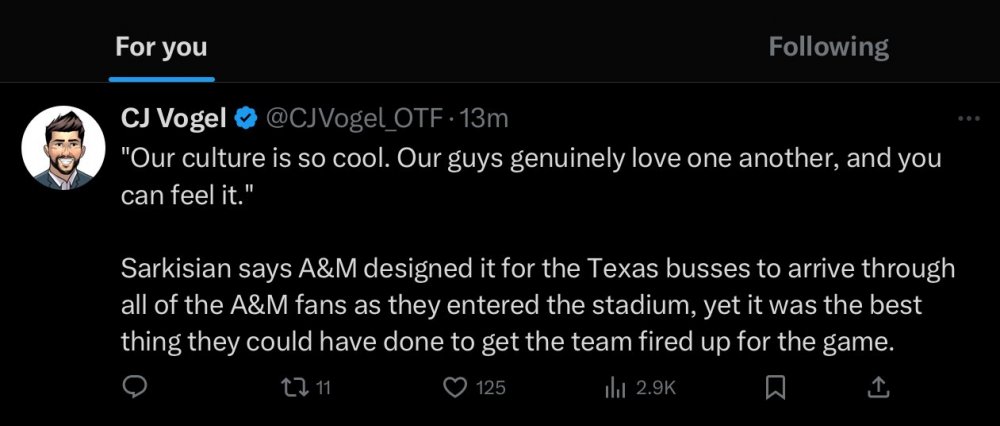Select the For you tab
This screenshot has height=426, width=1000.
tap(161, 47)
